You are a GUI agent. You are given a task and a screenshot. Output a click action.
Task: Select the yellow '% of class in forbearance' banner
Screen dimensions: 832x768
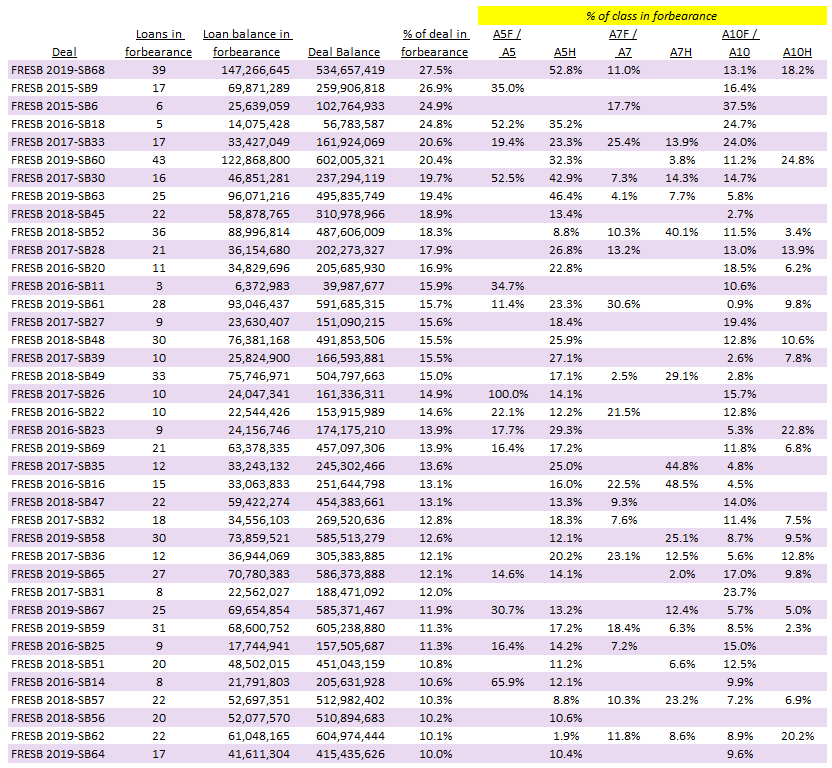point(652,16)
